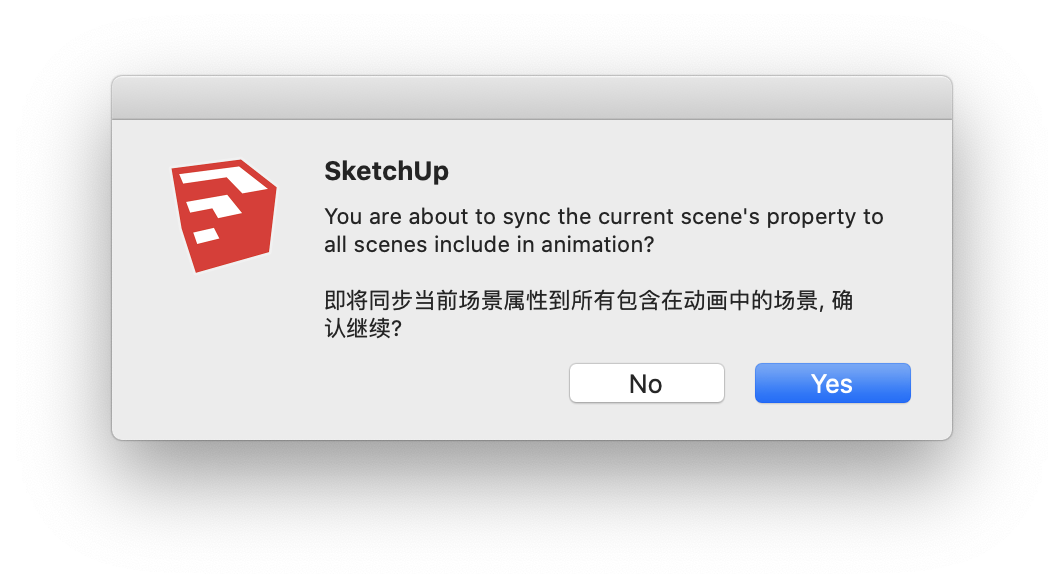Click the bold "SketchUp" dialog heading

386,171
